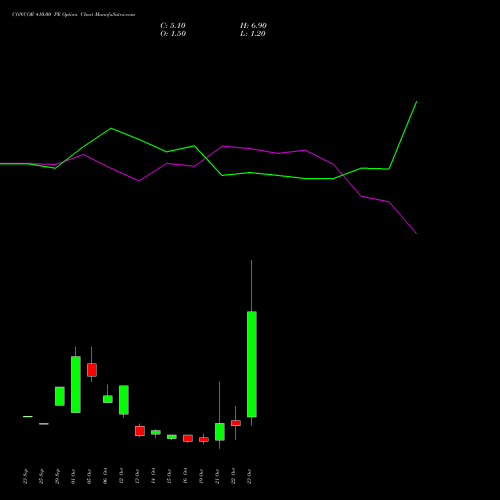This screenshot has height=500, width=500.
Task: Select the red candle above 16 Oct
Action: coord(188,438)
